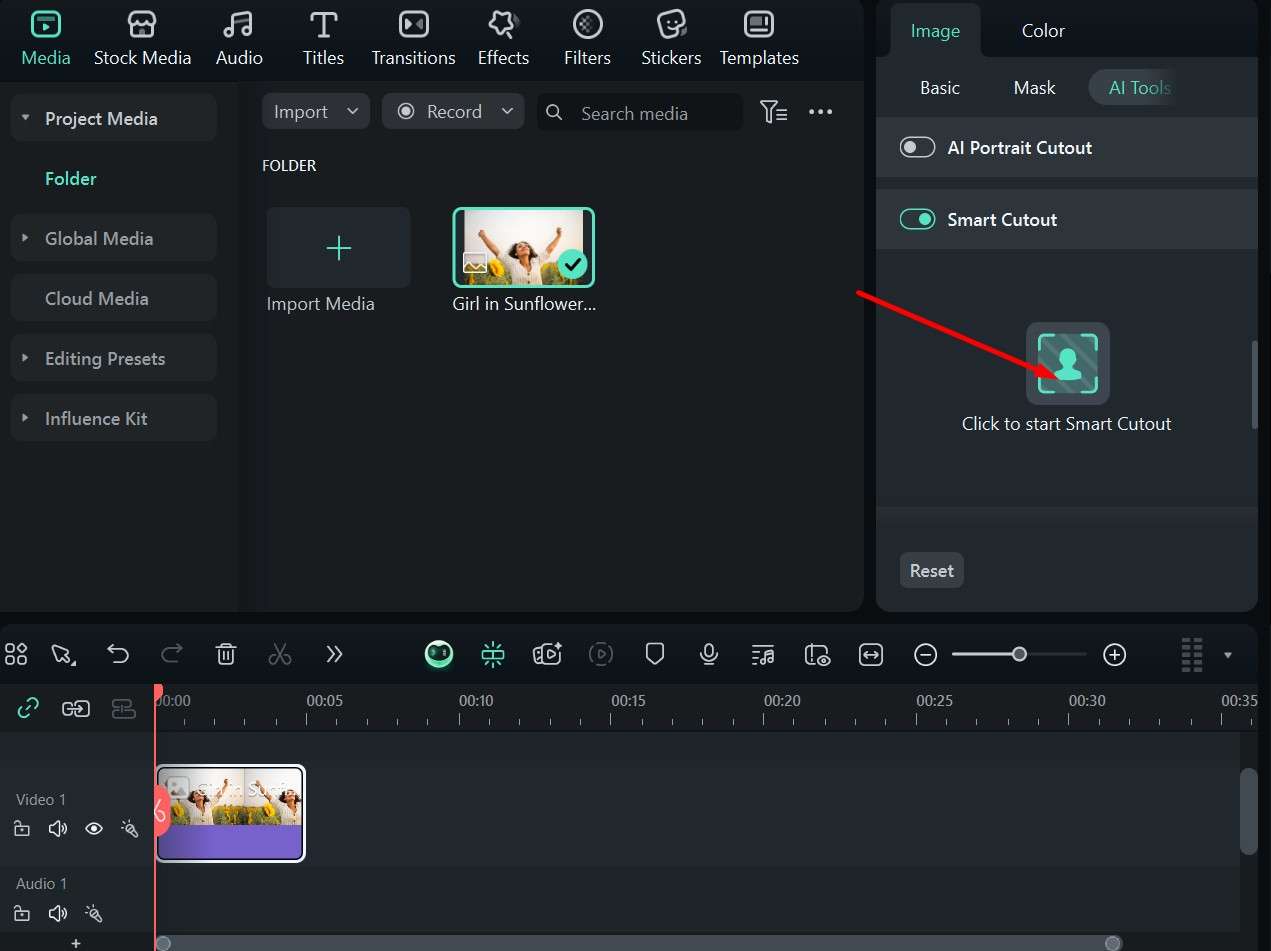Hide the Video 1 track
Viewport: 1271px width, 951px height.
[94, 828]
